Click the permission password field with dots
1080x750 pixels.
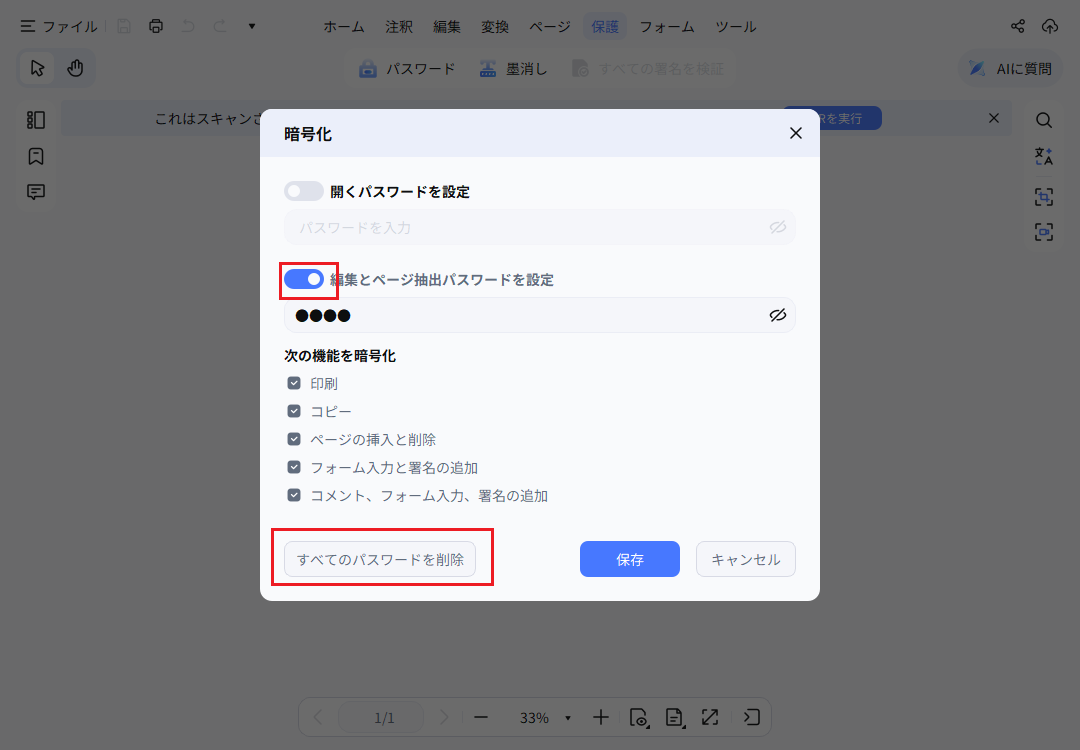coord(539,315)
